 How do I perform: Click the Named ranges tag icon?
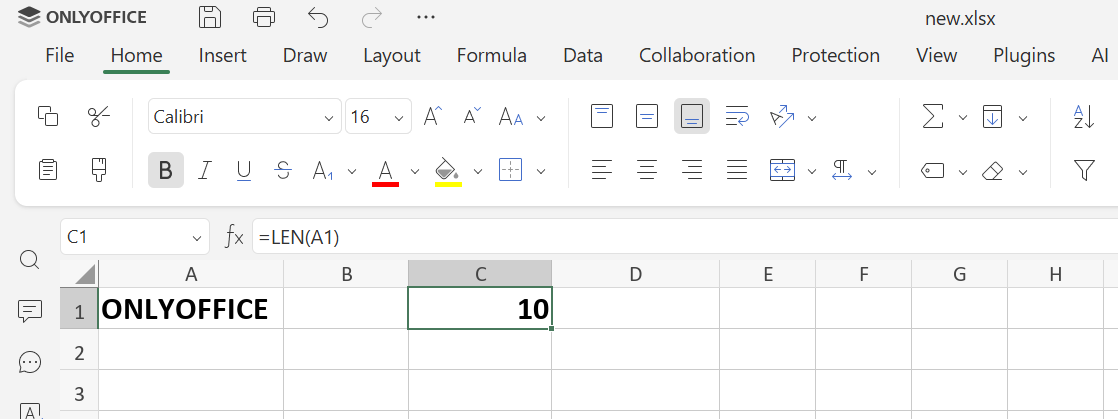[933, 170]
